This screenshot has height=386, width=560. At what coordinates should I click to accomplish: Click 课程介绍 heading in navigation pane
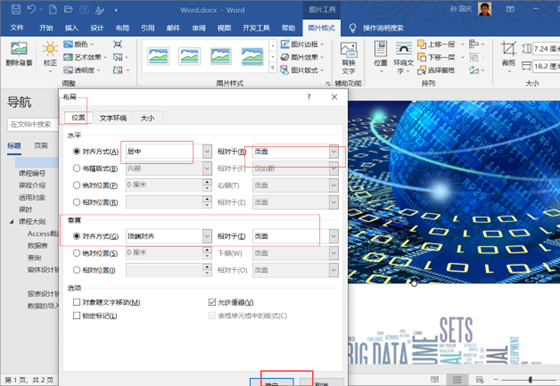(32, 185)
